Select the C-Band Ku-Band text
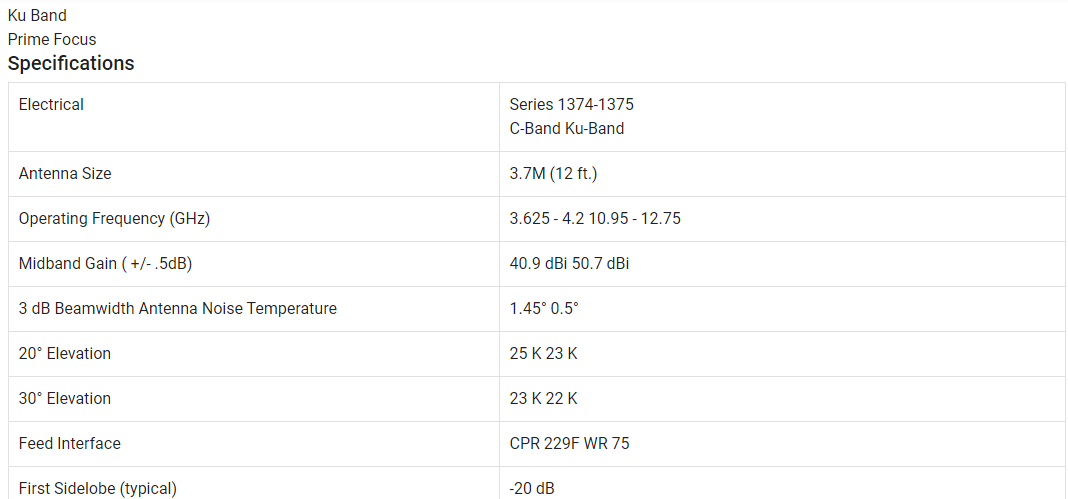This screenshot has height=499, width=1068. [x=567, y=128]
